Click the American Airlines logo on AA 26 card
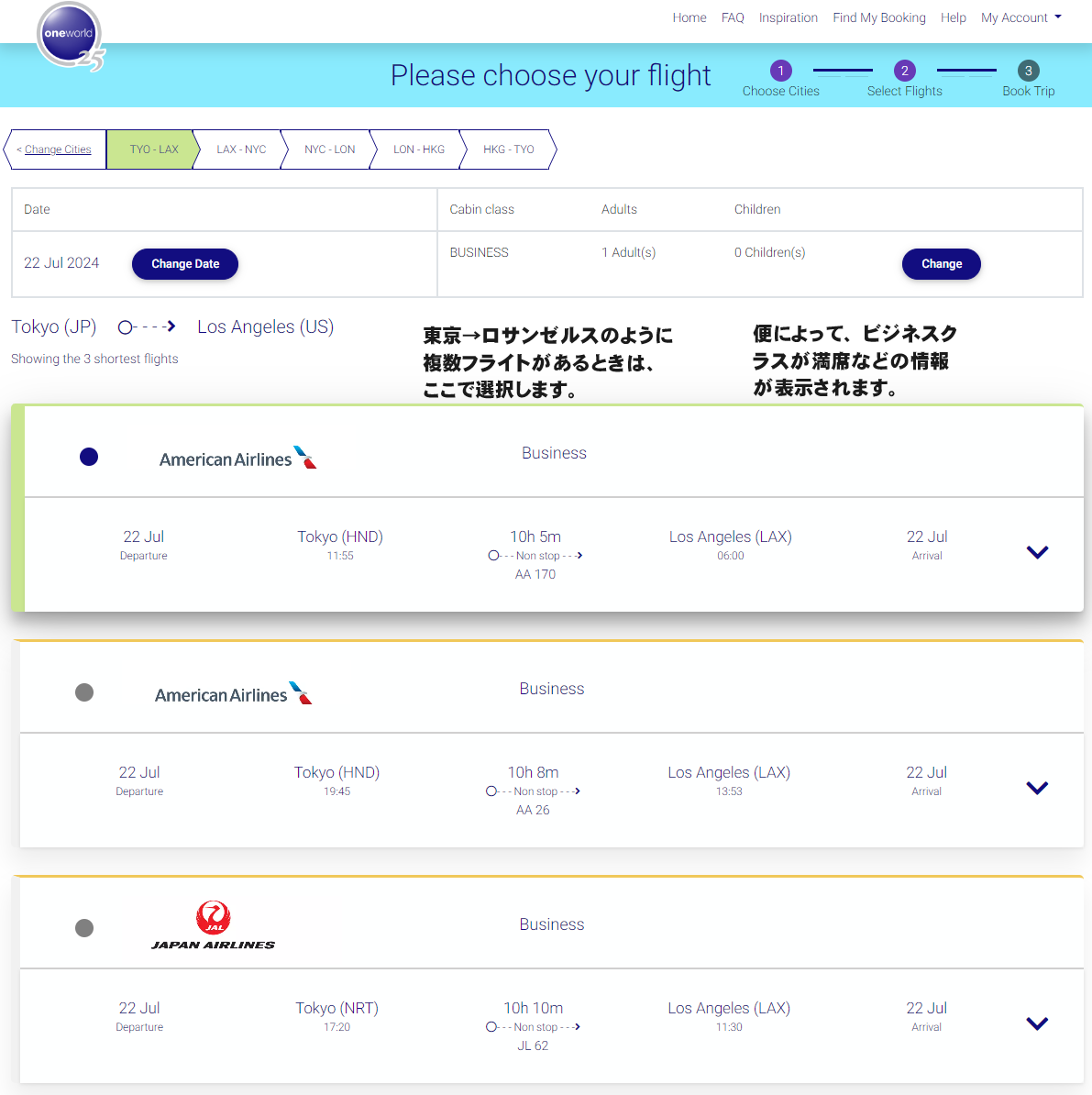This screenshot has width=1092, height=1095. coord(233,693)
